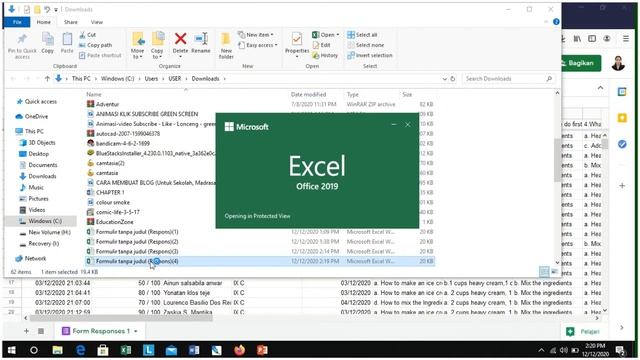640x360 pixels.
Task: Collapse the Explorer ribbon chevron
Action: click(x=546, y=22)
